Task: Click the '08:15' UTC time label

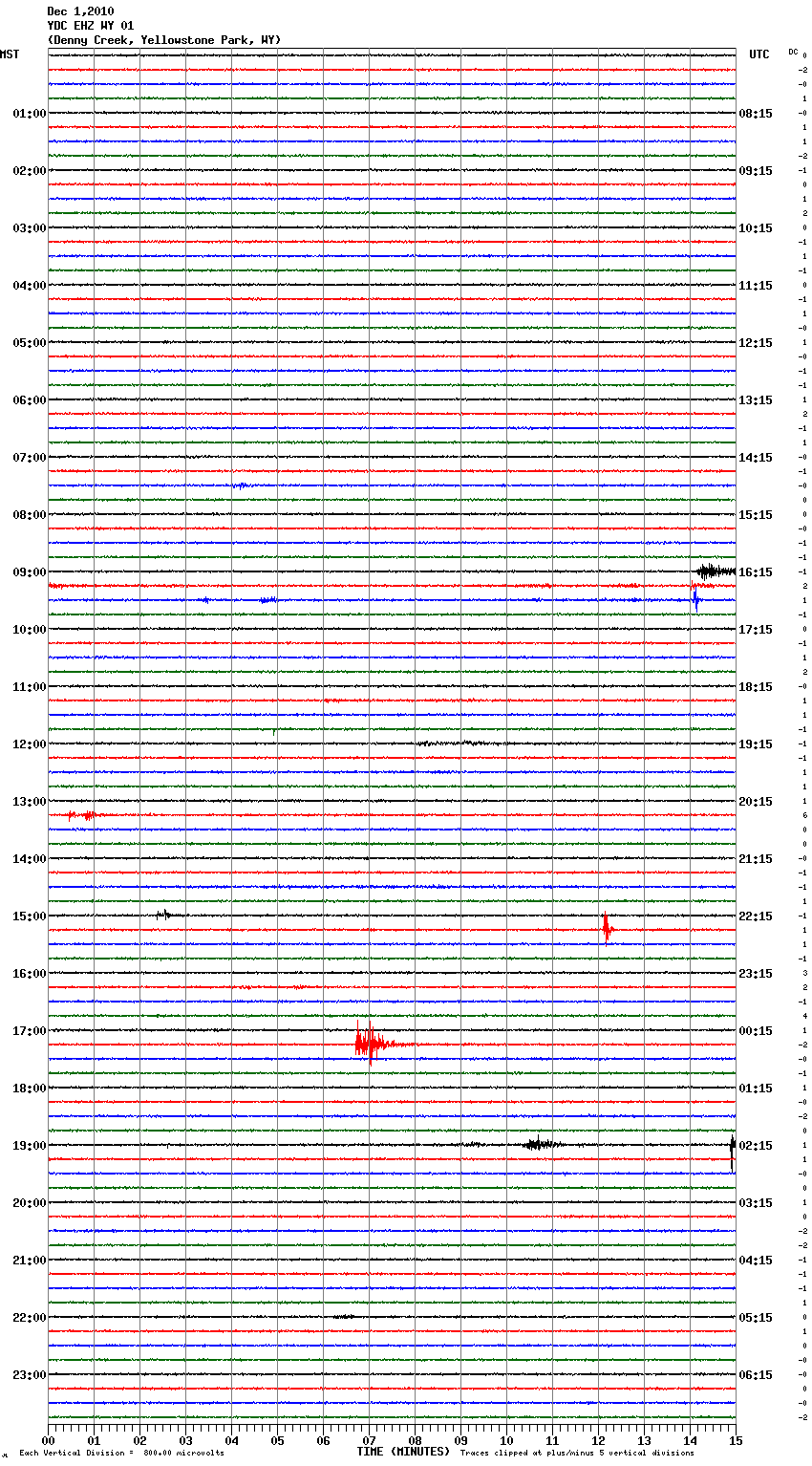Action: point(756,114)
